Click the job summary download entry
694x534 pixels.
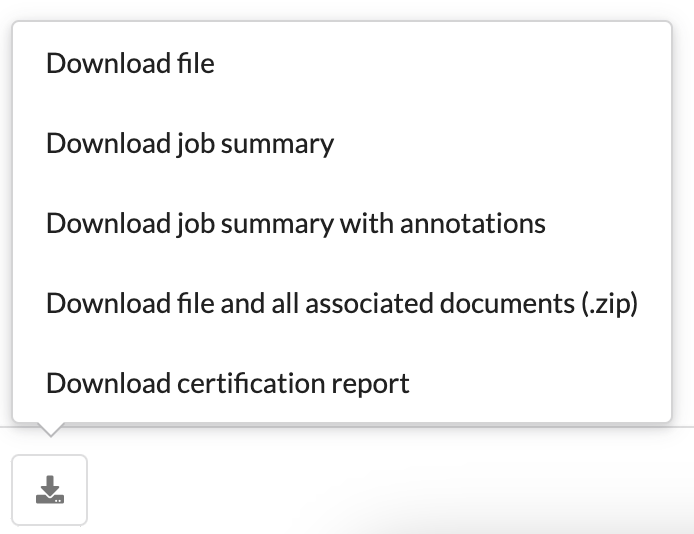pyautogui.click(x=342, y=143)
